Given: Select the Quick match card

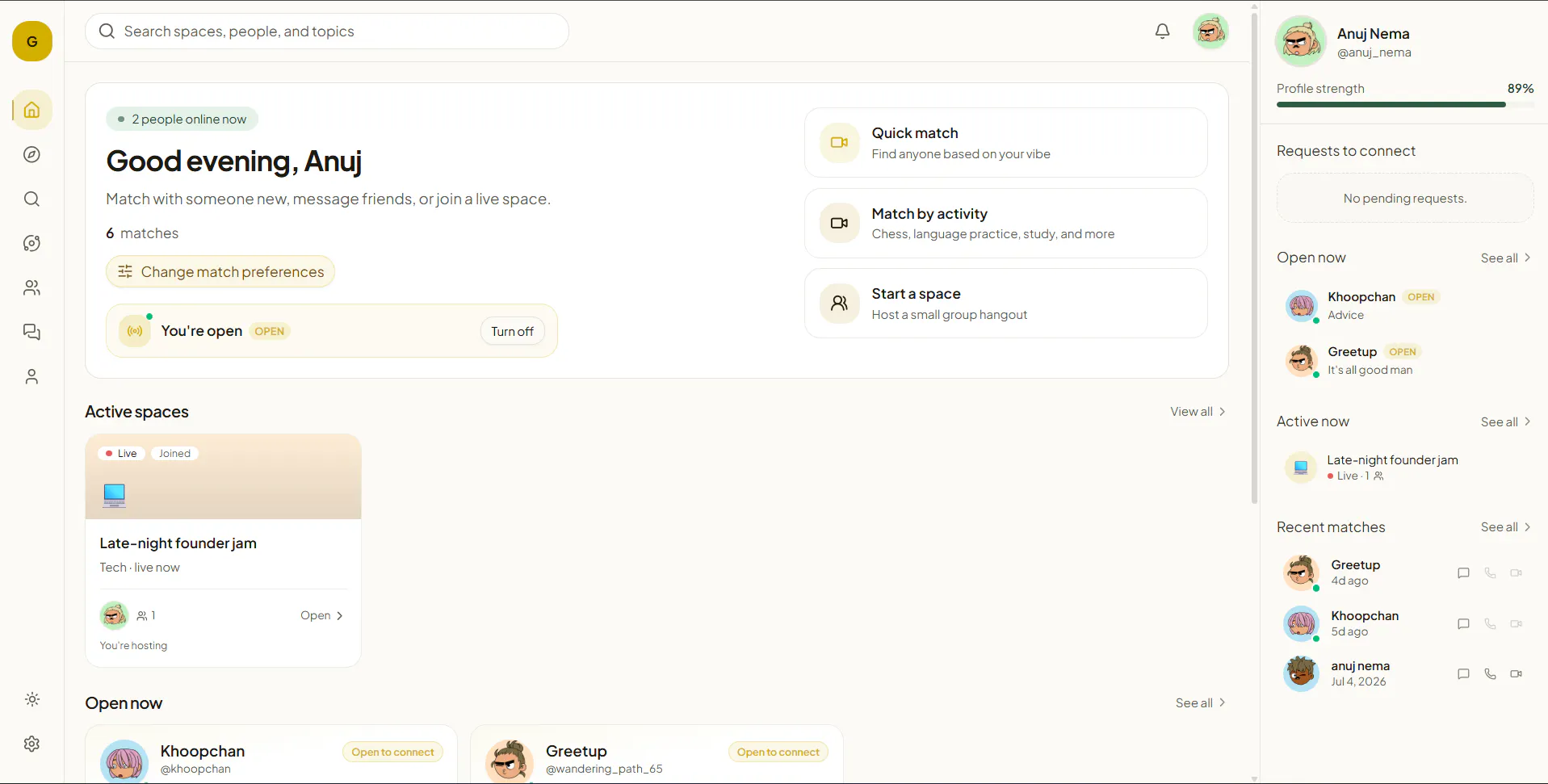Looking at the screenshot, I should coord(1005,143).
